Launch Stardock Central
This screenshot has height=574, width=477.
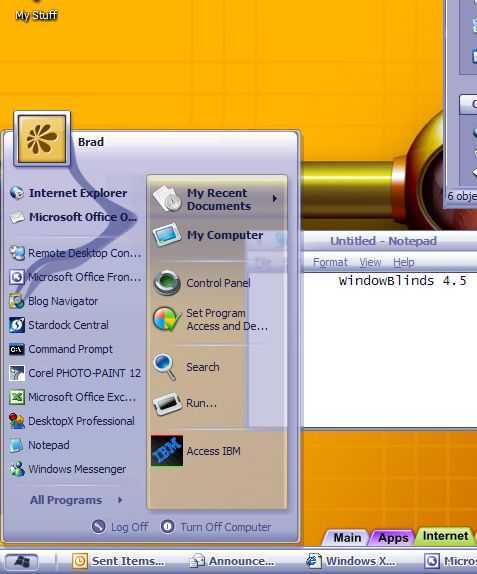(59, 325)
